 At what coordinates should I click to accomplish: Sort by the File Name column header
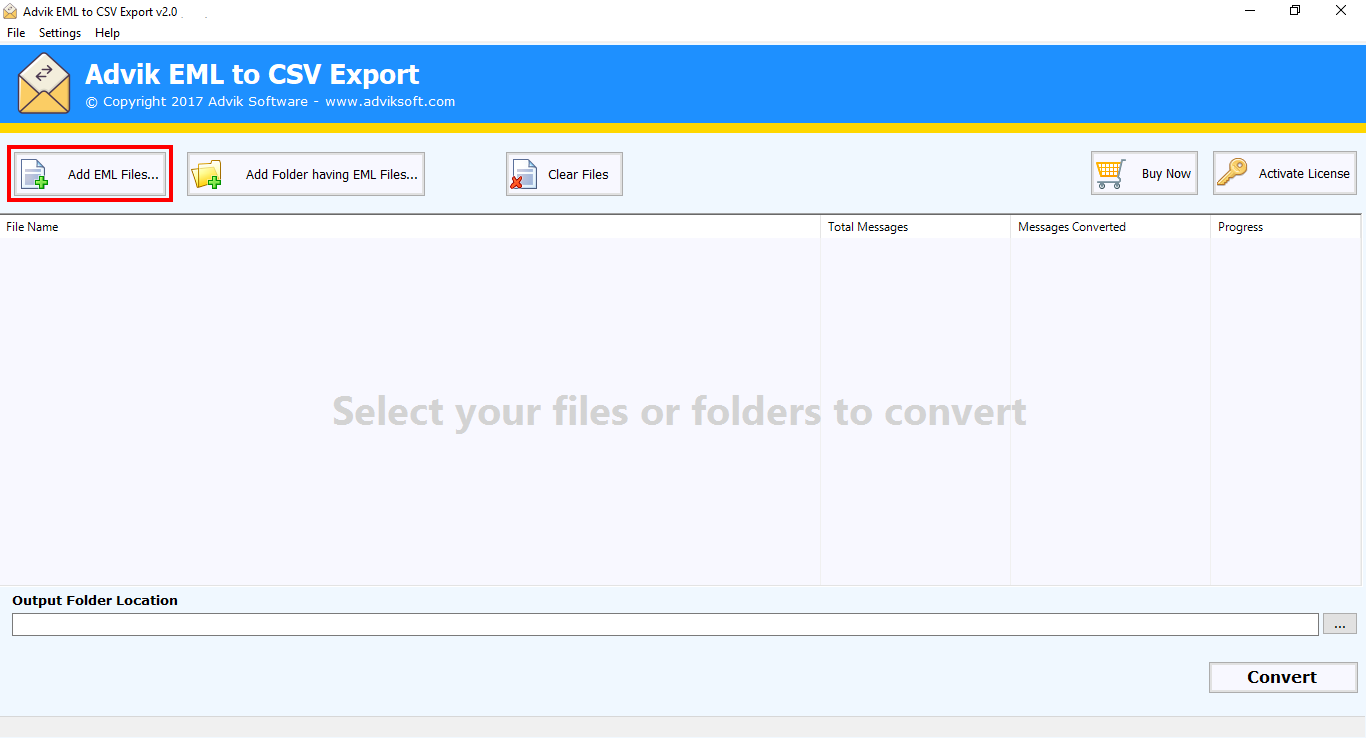click(32, 227)
